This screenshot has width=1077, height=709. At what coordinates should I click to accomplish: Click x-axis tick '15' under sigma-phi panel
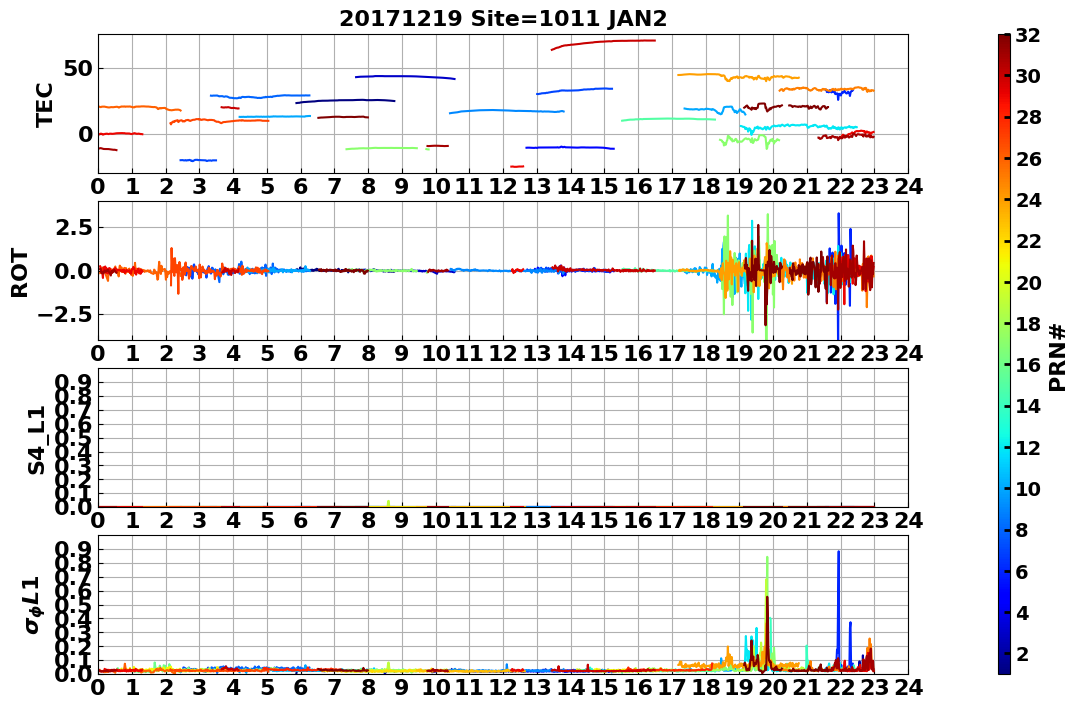click(604, 687)
